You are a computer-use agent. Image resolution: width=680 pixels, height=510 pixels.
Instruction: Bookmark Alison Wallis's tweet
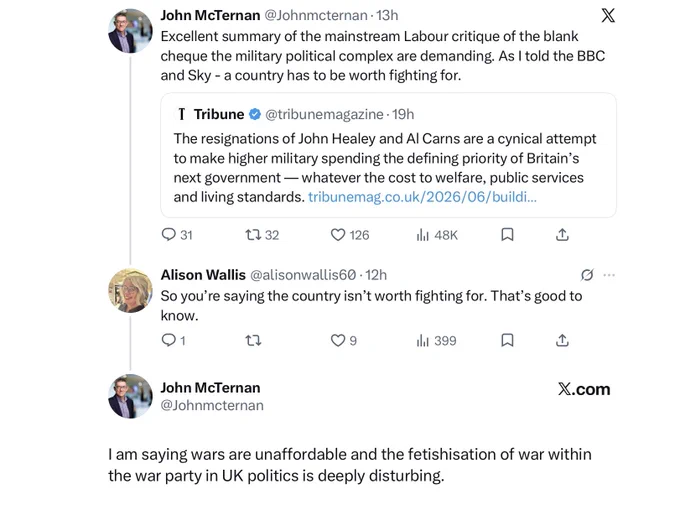pyautogui.click(x=507, y=340)
